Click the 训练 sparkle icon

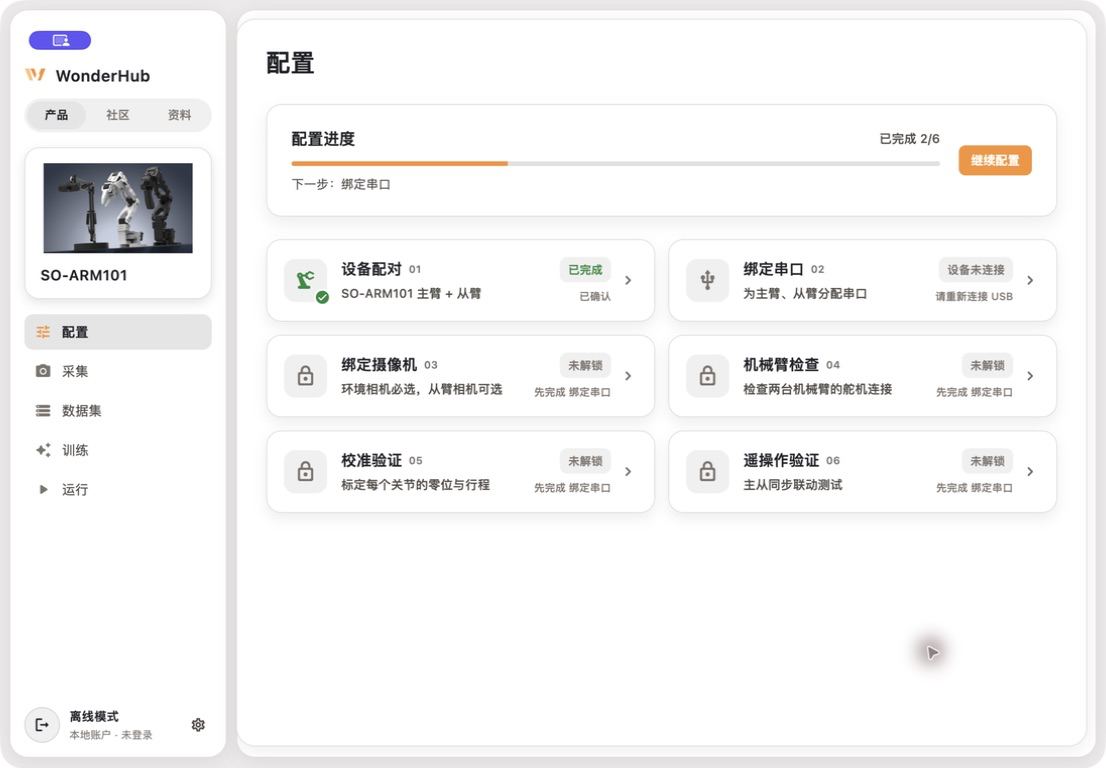pyautogui.click(x=43, y=450)
